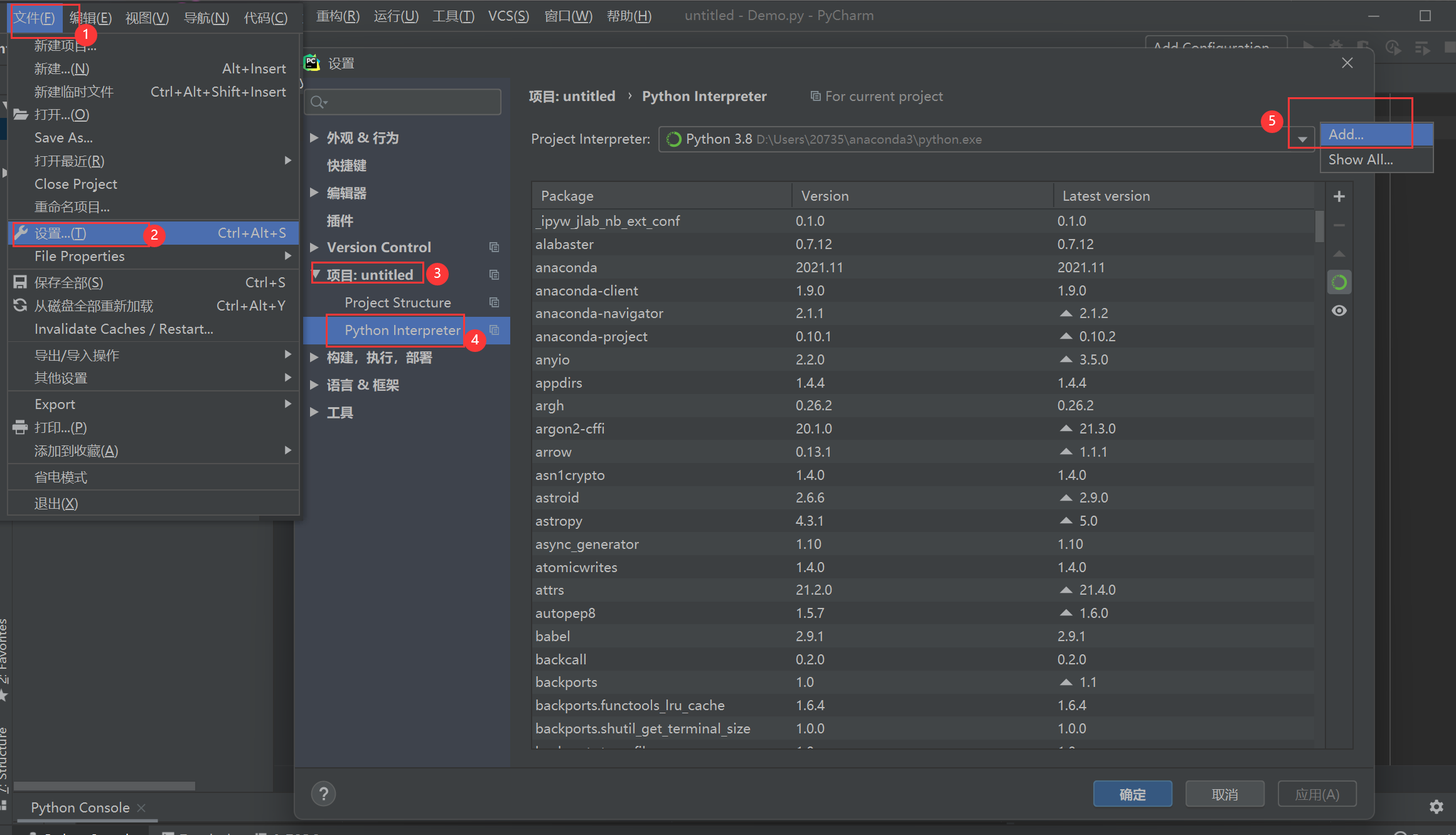Select 插件 in the settings tree
The width and height of the screenshot is (1456, 835).
(x=340, y=221)
